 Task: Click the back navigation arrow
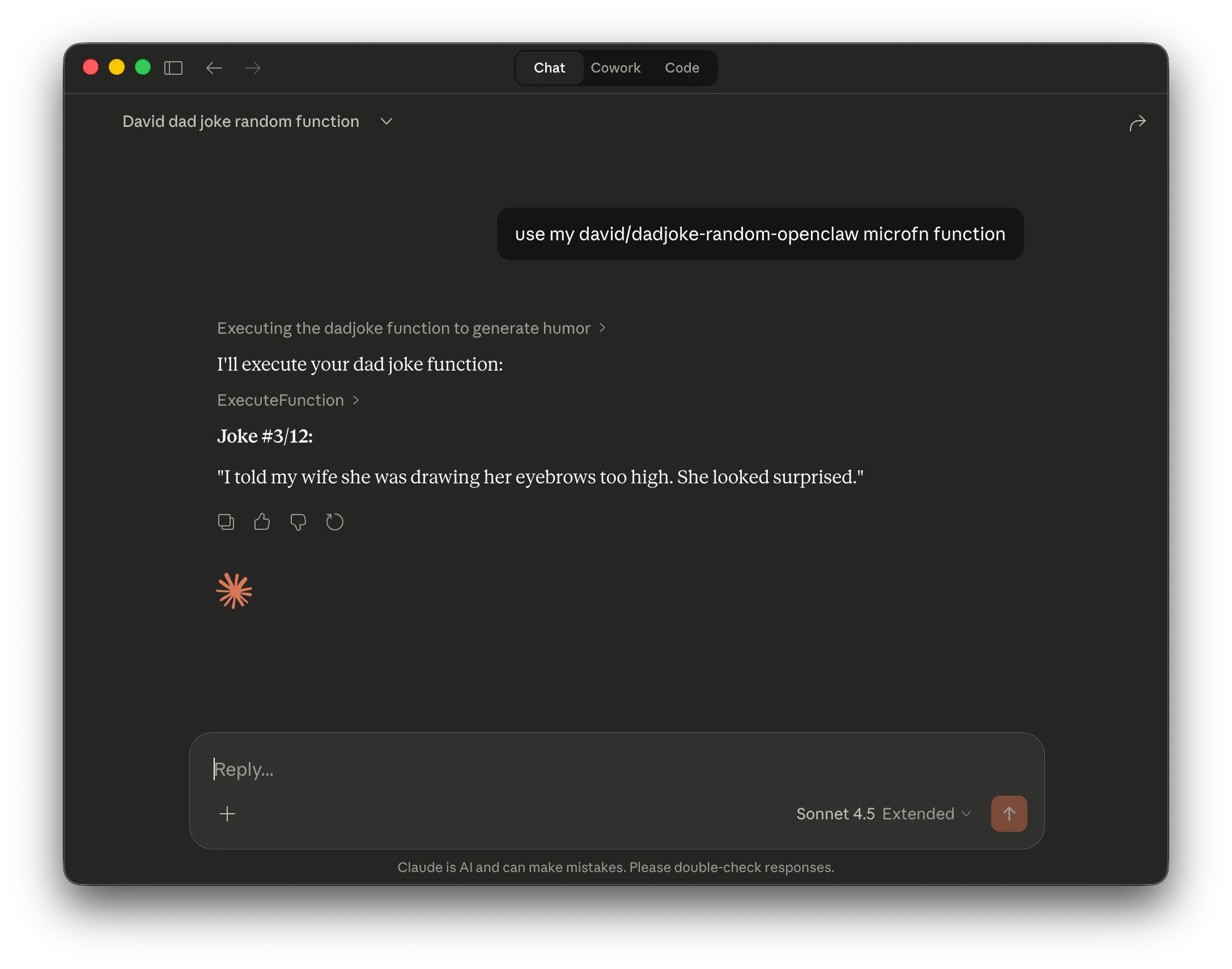tap(214, 67)
